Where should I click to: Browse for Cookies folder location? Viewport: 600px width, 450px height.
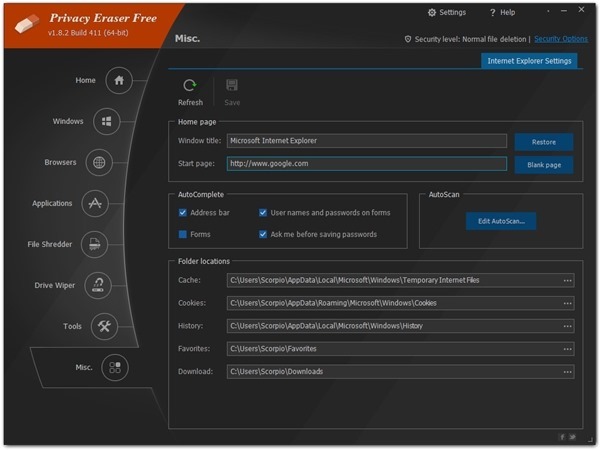pos(567,303)
